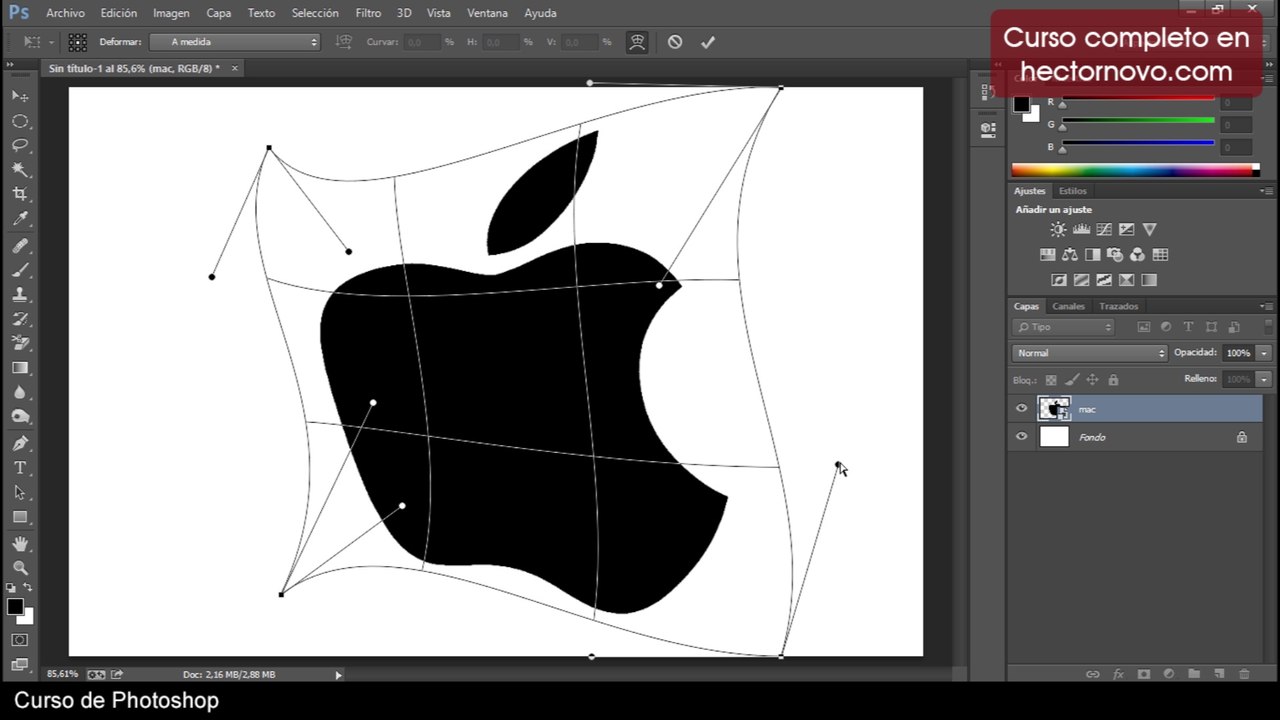Viewport: 1280px width, 720px height.
Task: Toggle lock all
Action: pos(1113,380)
